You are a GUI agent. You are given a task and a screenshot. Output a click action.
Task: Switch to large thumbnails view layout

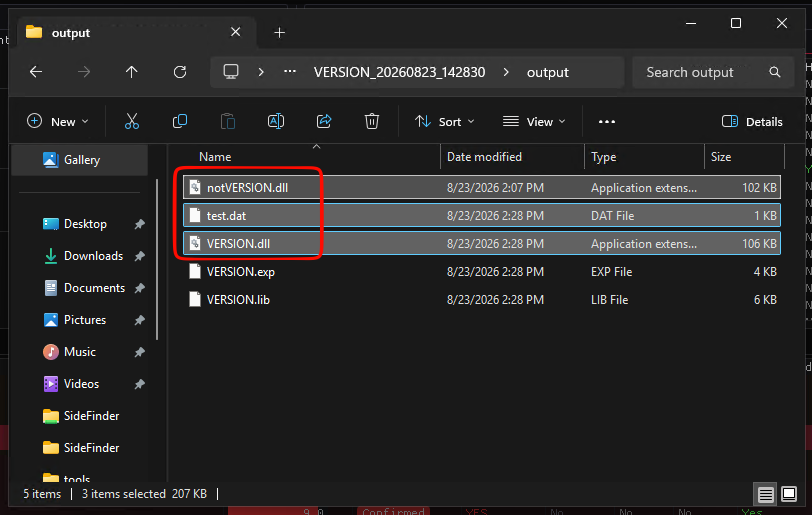[789, 494]
